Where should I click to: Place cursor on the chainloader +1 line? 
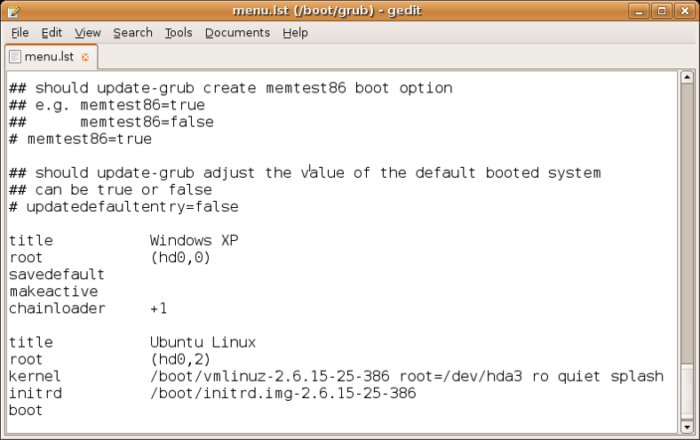[88, 308]
